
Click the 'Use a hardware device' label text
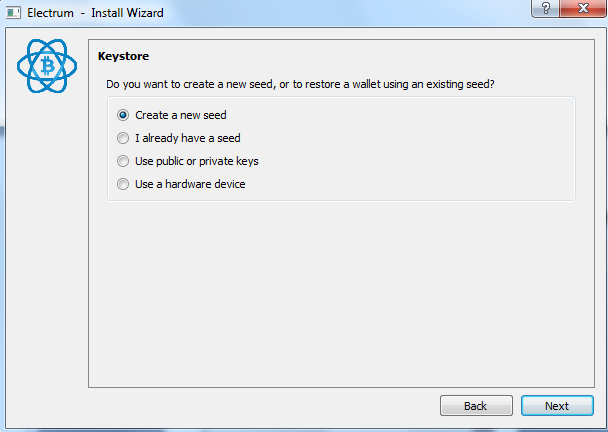click(190, 184)
